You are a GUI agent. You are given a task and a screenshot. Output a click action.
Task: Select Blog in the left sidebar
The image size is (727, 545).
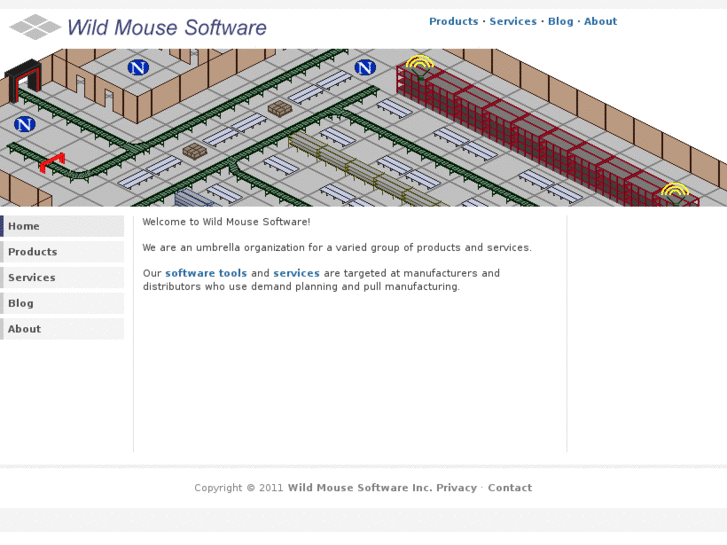pyautogui.click(x=62, y=303)
